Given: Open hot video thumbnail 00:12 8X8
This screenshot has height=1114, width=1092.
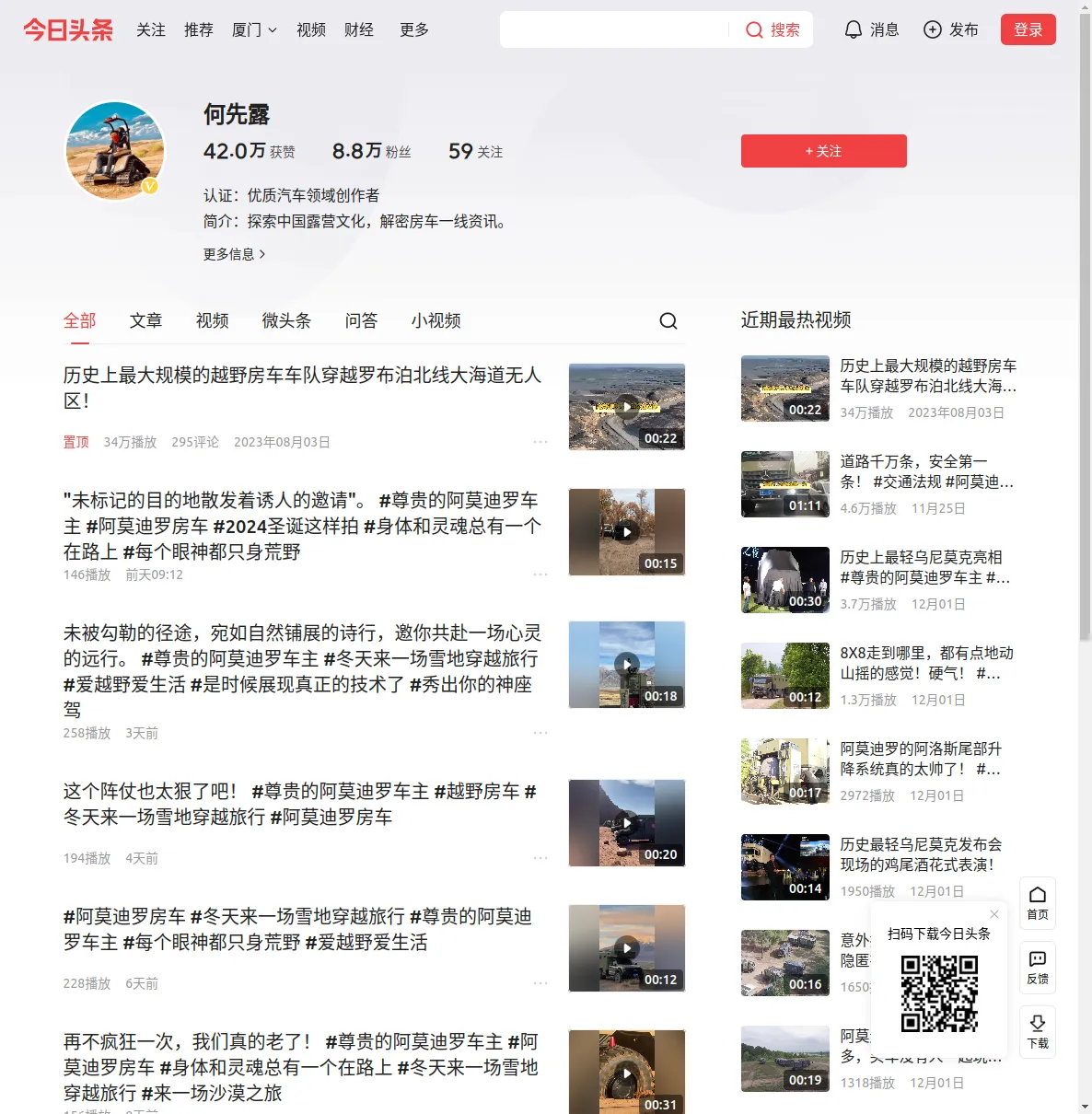Looking at the screenshot, I should 785,676.
